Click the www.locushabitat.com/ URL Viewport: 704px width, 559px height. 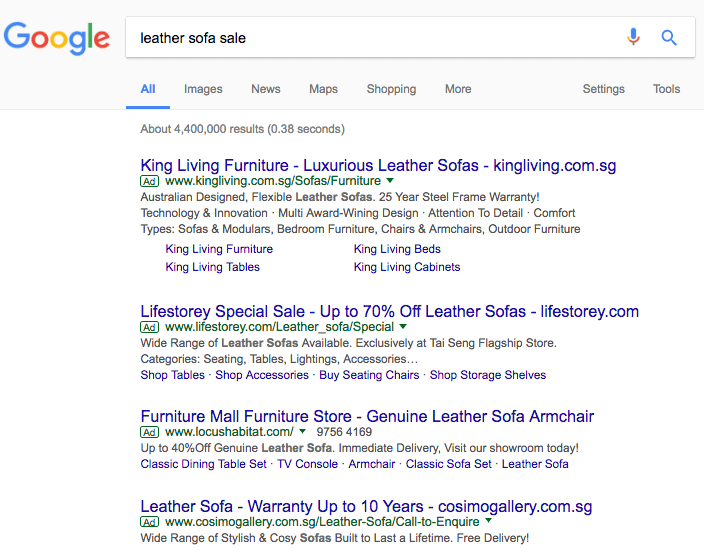(229, 432)
